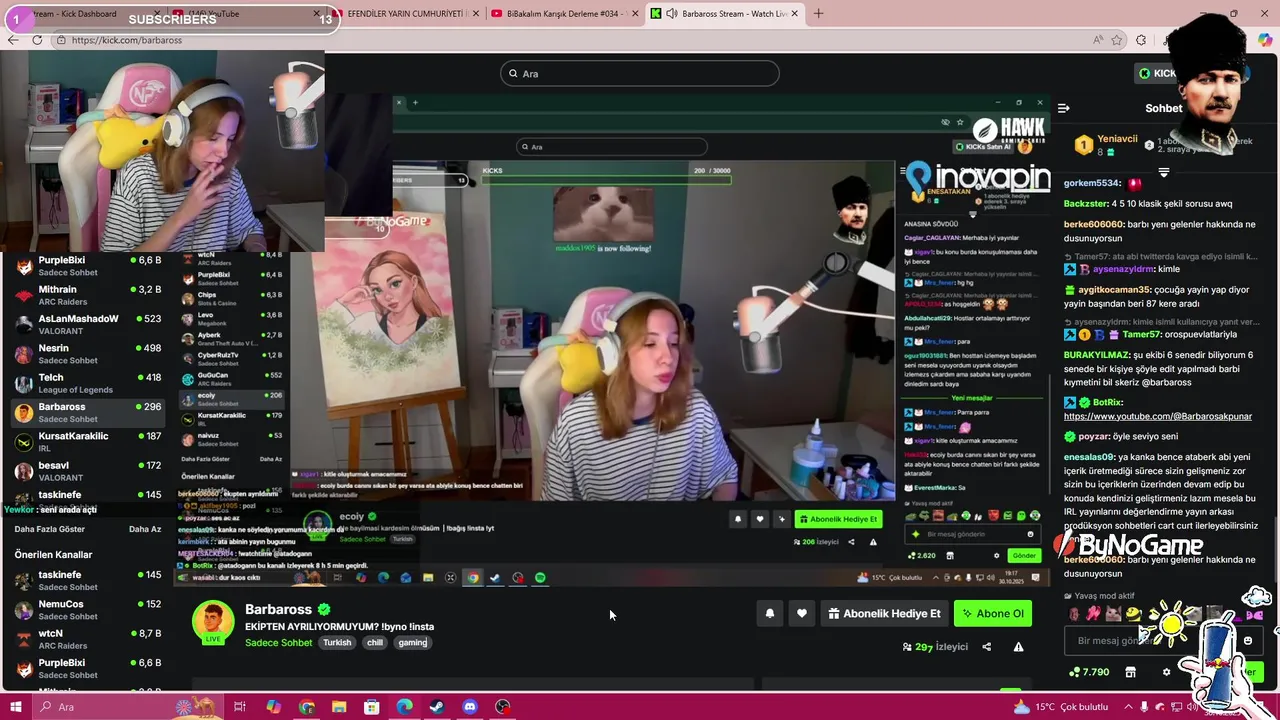The height and width of the screenshot is (720, 1280).
Task: Click the Sadece Sohbet category link
Action: (x=278, y=643)
